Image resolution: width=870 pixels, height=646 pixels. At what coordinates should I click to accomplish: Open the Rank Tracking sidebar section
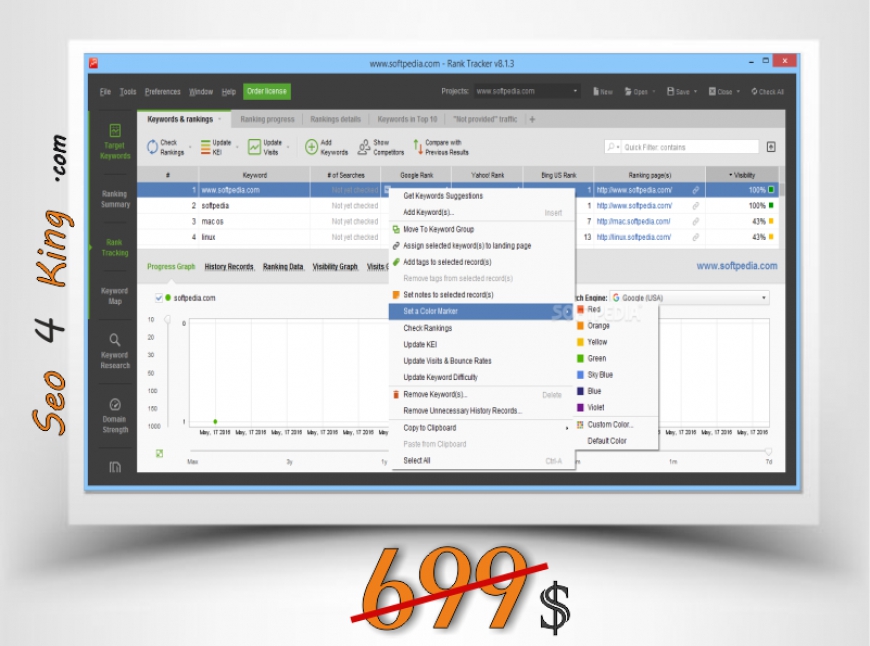pyautogui.click(x=115, y=248)
